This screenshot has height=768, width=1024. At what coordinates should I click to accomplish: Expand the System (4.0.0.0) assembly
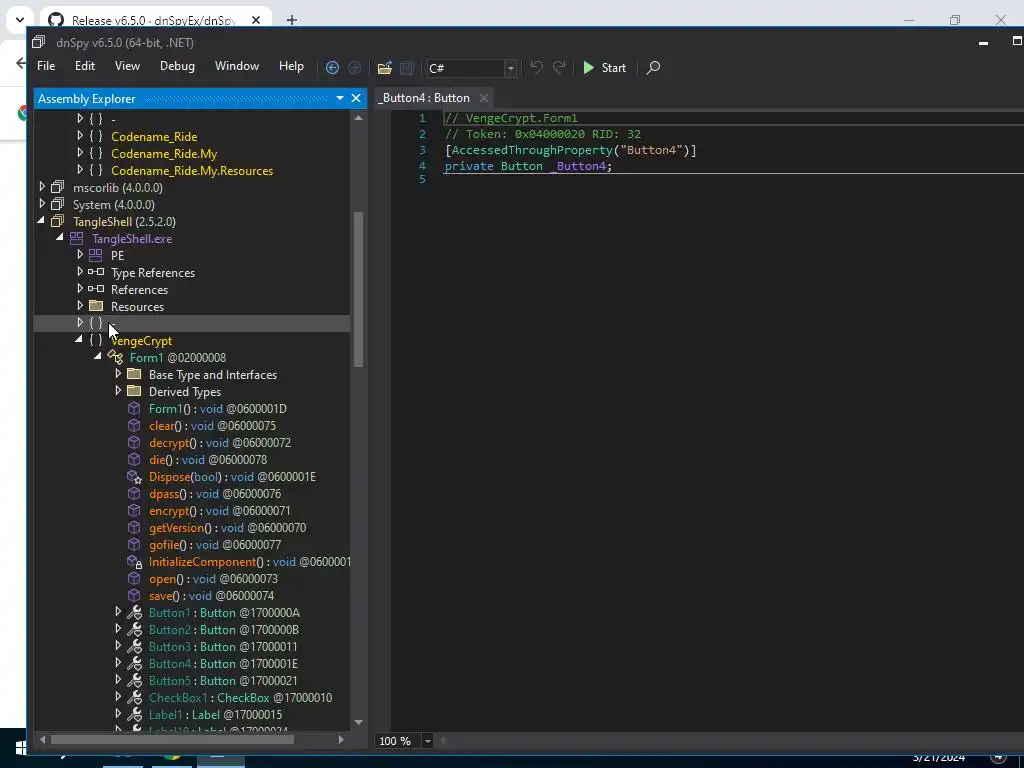click(42, 203)
